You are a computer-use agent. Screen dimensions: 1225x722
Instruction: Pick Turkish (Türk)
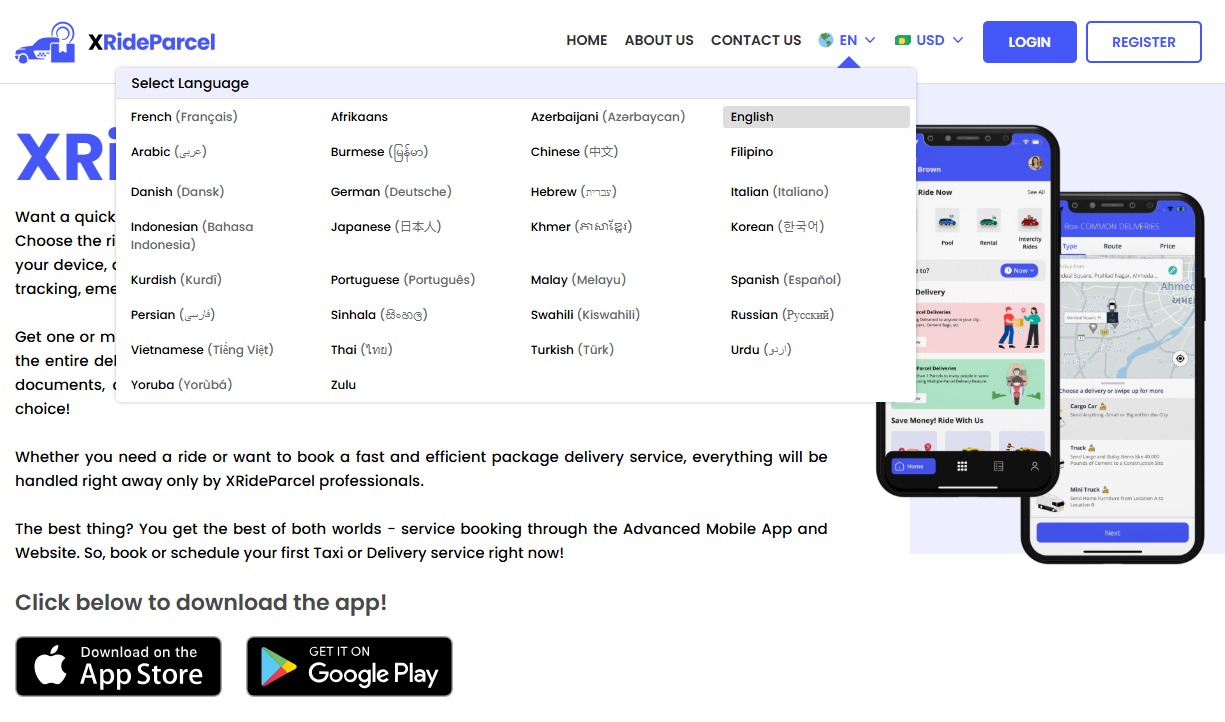(x=572, y=350)
